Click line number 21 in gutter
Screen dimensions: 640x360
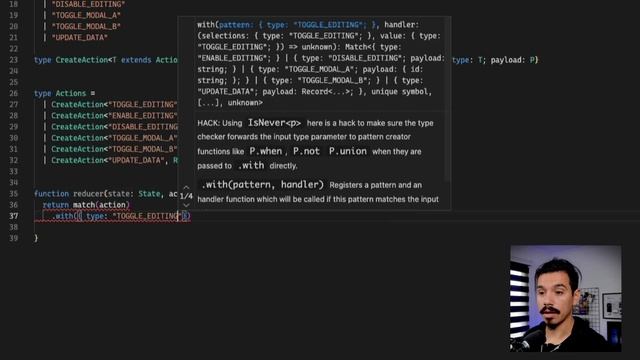(14, 38)
